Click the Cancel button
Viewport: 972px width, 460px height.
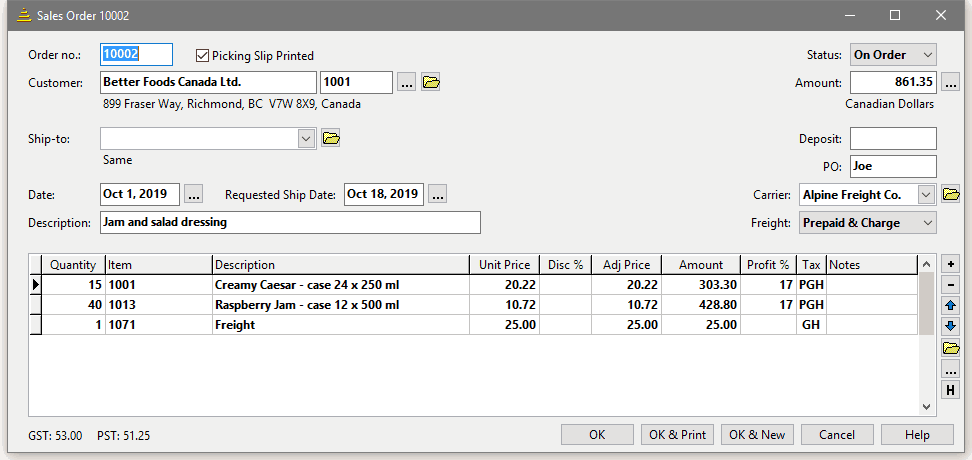coord(836,435)
